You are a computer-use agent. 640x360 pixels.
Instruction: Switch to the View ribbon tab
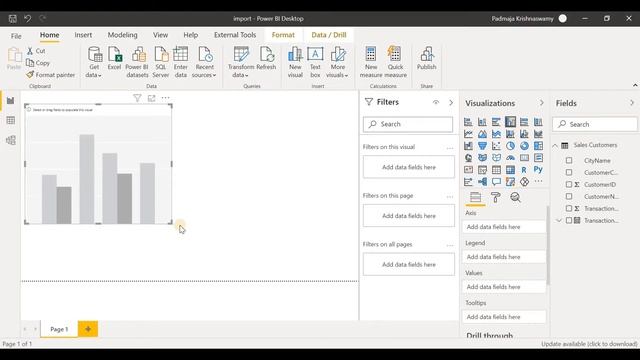(x=160, y=35)
